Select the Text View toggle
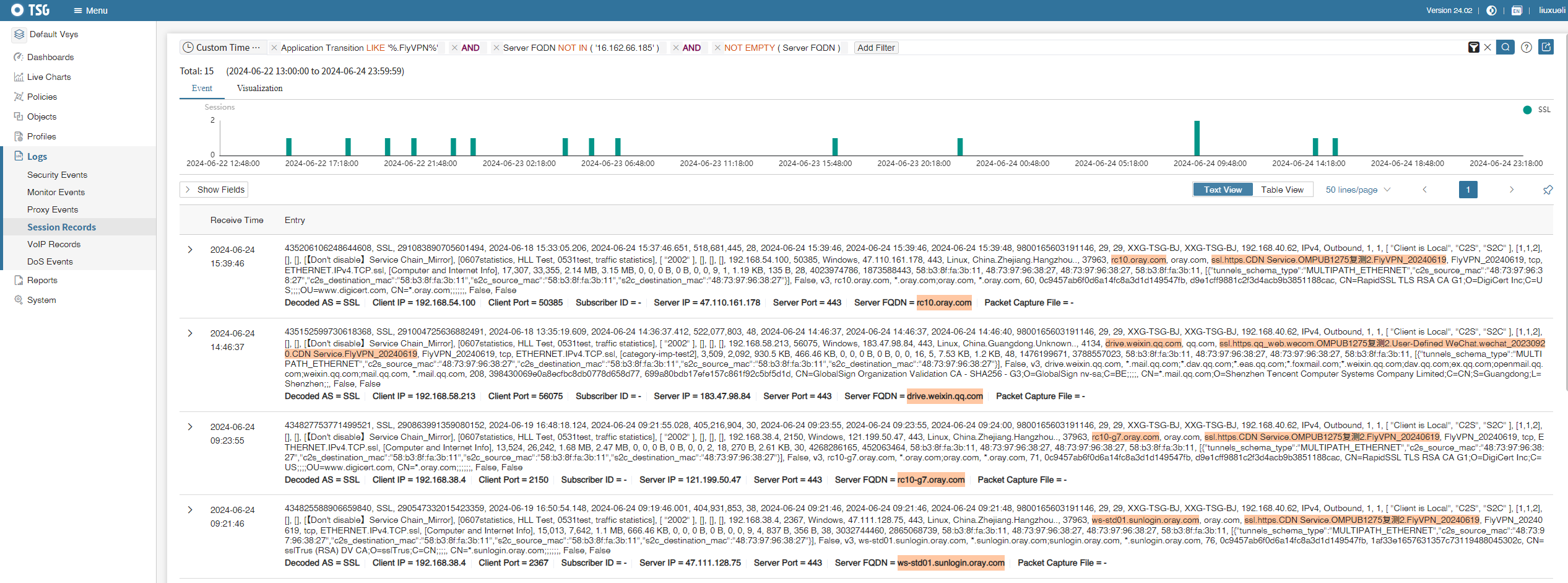The width and height of the screenshot is (1568, 583). [x=1223, y=190]
